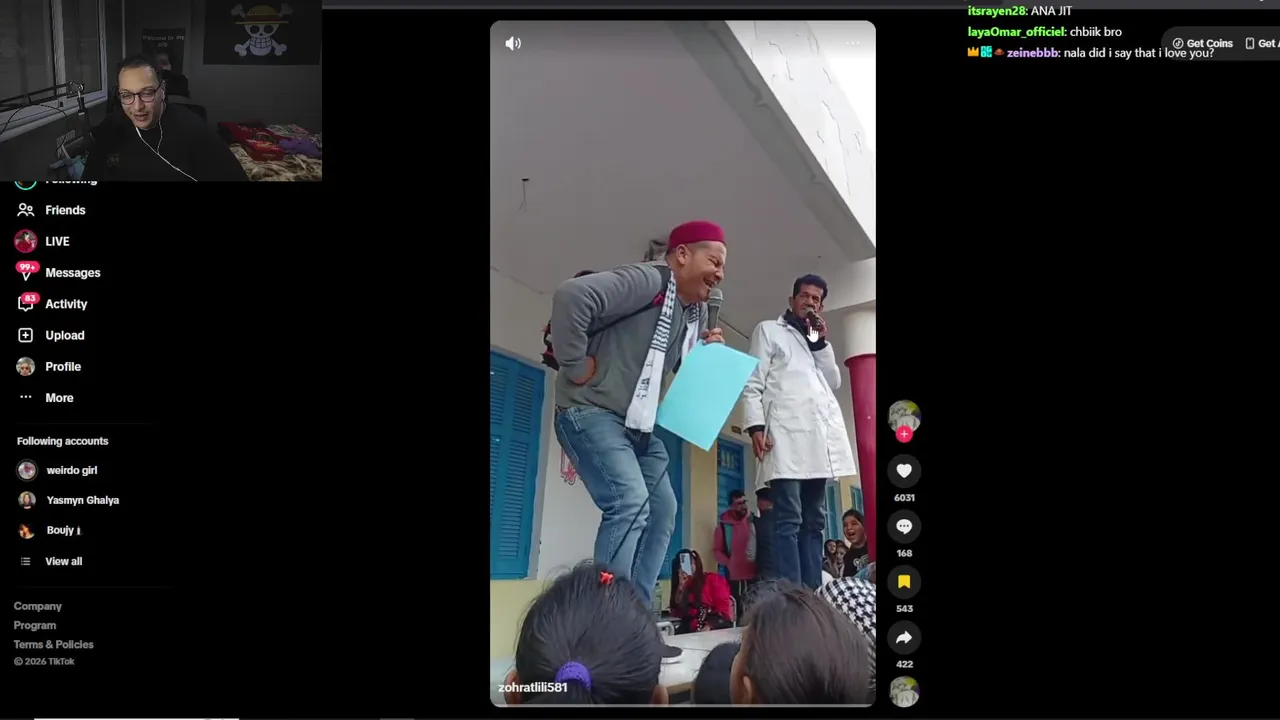Click the playing video to pause
The image size is (1280, 720).
(x=683, y=363)
